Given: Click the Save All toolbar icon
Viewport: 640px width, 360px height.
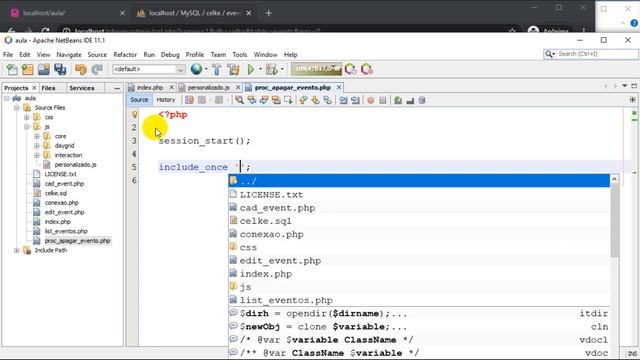Looking at the screenshot, I should click(x=60, y=69).
